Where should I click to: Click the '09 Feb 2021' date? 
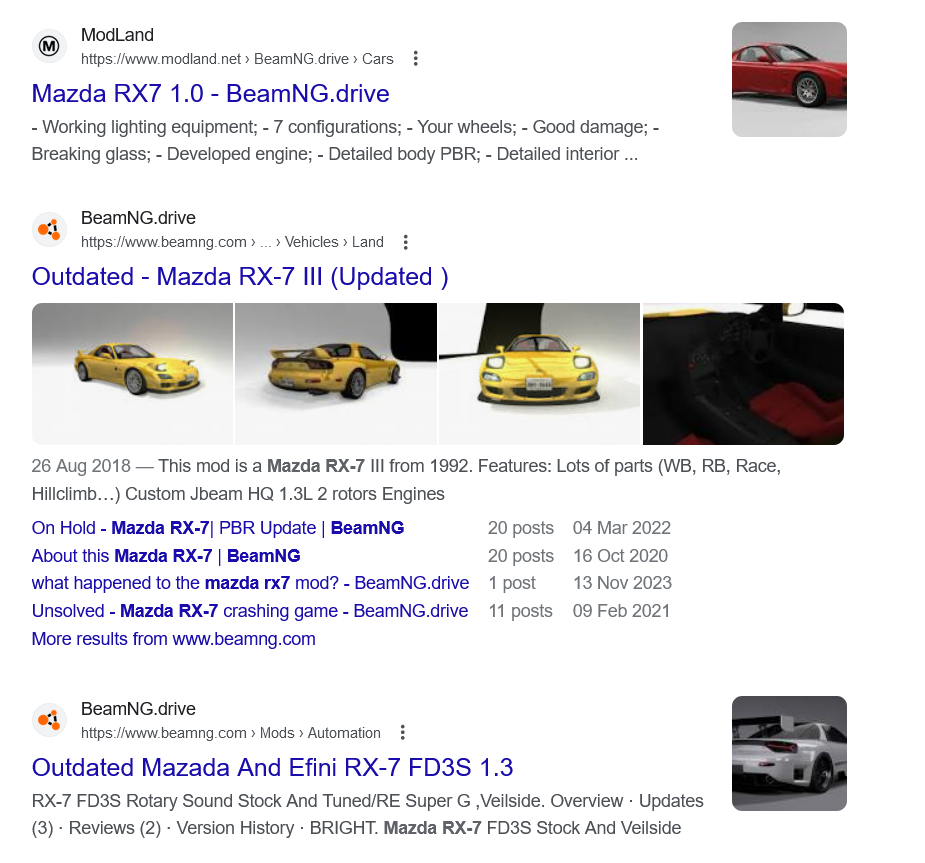tap(621, 611)
